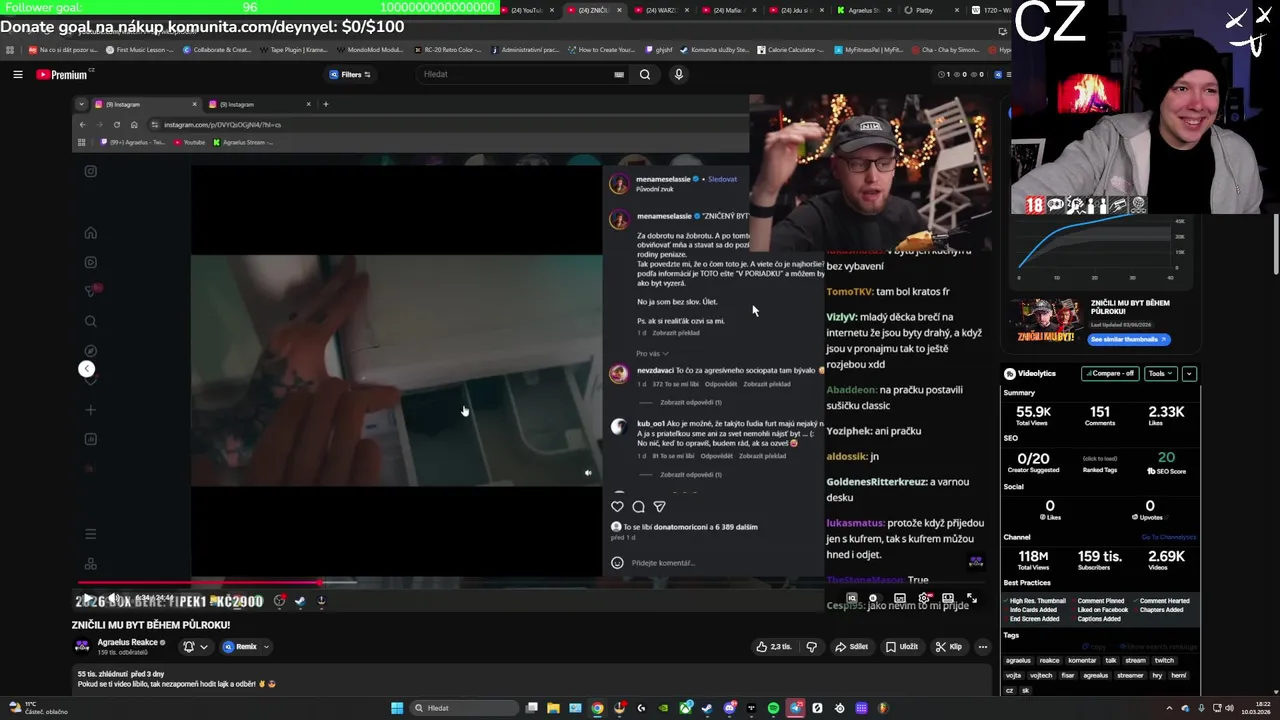Viewport: 1280px width, 720px height.
Task: Select the komentar tag chip
Action: (1082, 660)
